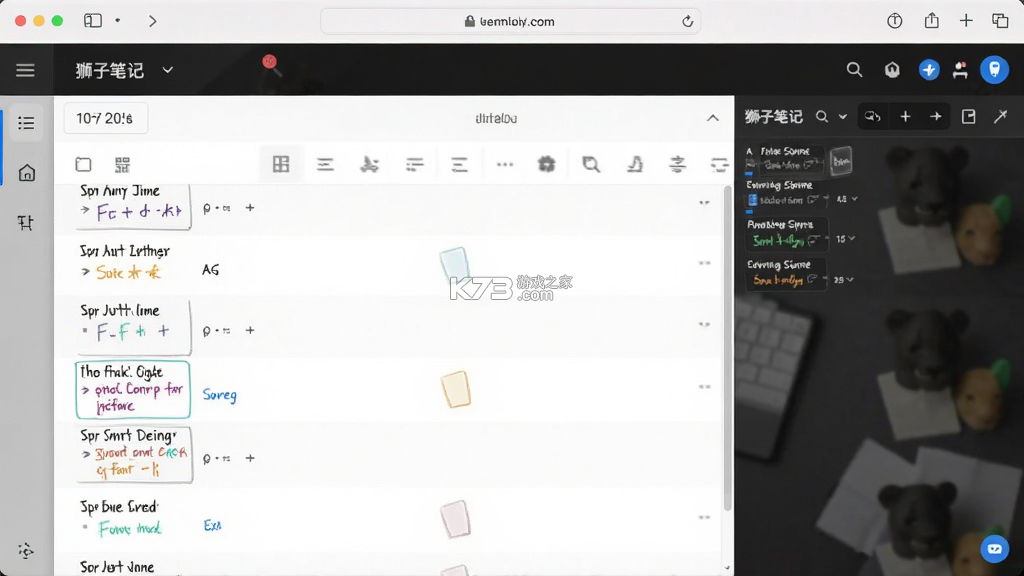This screenshot has width=1024, height=576.
Task: Click the pink sticky note swatch
Action: point(455,519)
